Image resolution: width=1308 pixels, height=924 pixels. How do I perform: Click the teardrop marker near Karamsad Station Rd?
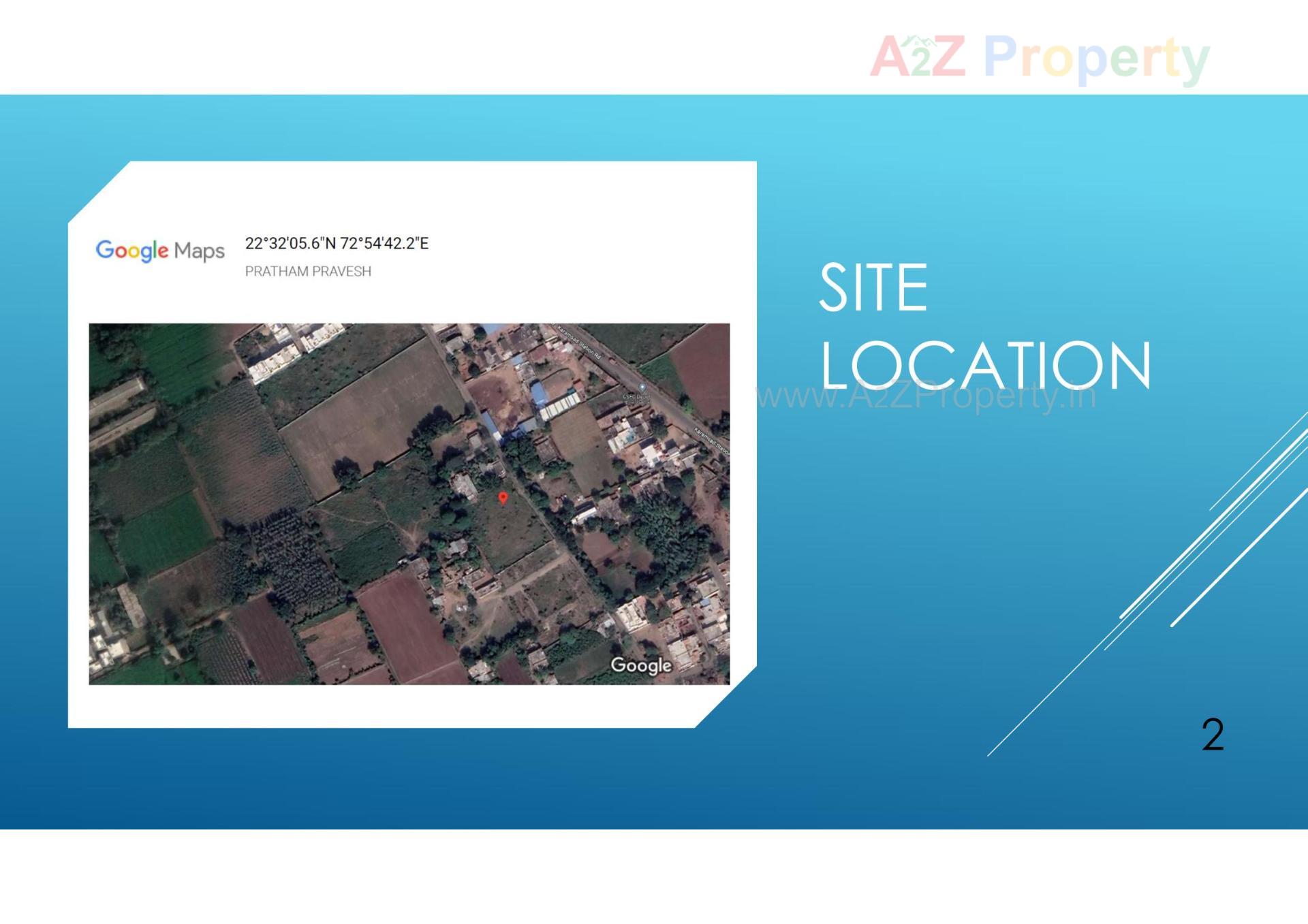coord(642,387)
